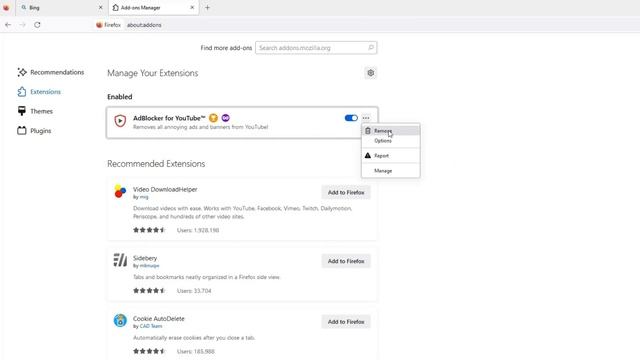The image size is (640, 360).
Task: Click the Recommendations sparkle icon
Action: (22, 72)
